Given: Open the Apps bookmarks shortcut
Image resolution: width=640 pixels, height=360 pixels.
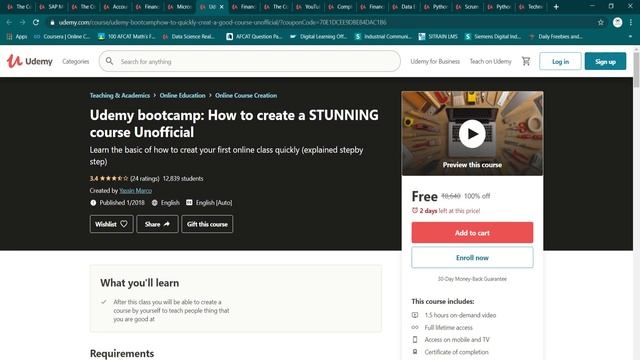Looking at the screenshot, I should click(x=17, y=36).
